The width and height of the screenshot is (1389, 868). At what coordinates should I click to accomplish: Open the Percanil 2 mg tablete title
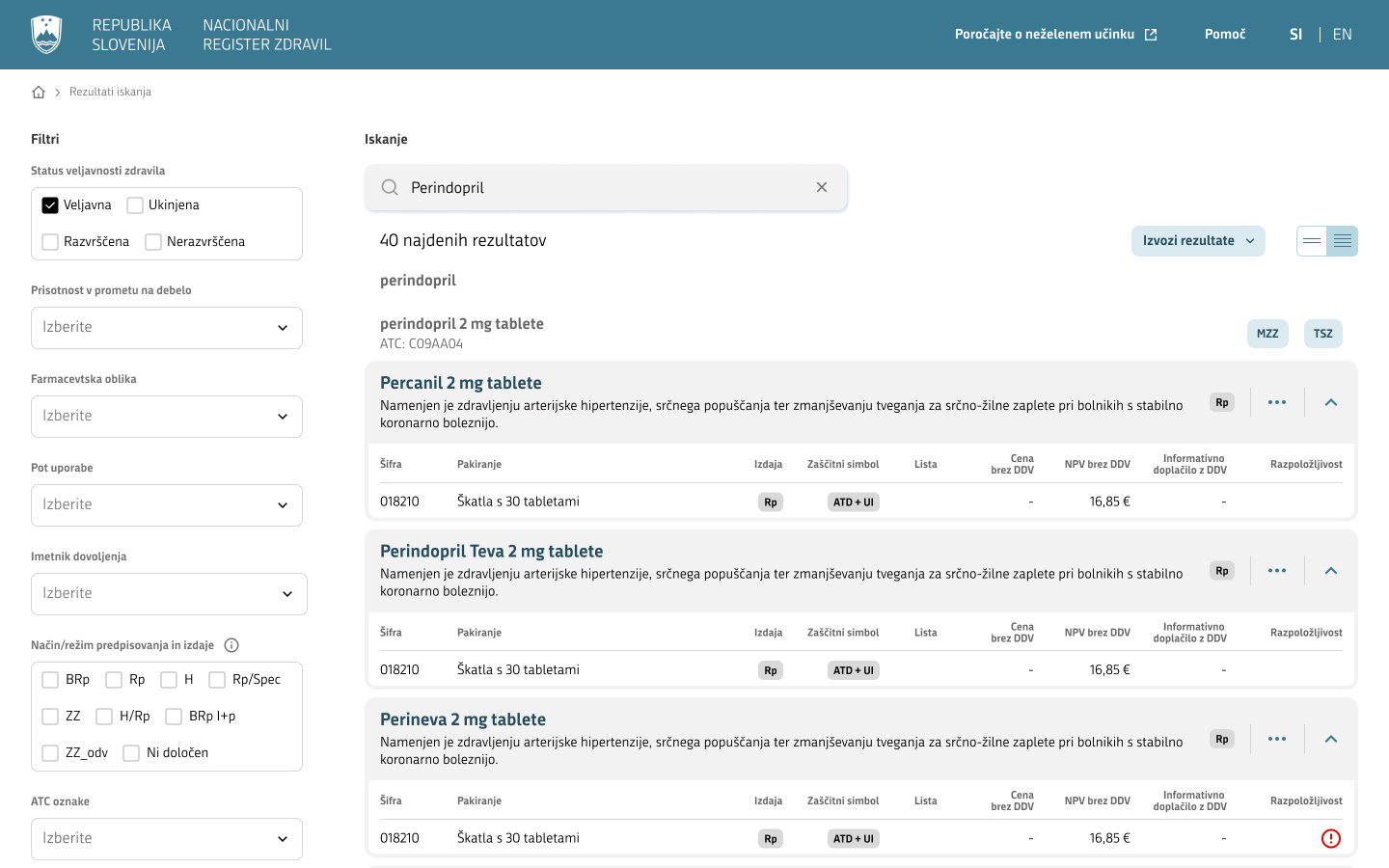click(461, 383)
